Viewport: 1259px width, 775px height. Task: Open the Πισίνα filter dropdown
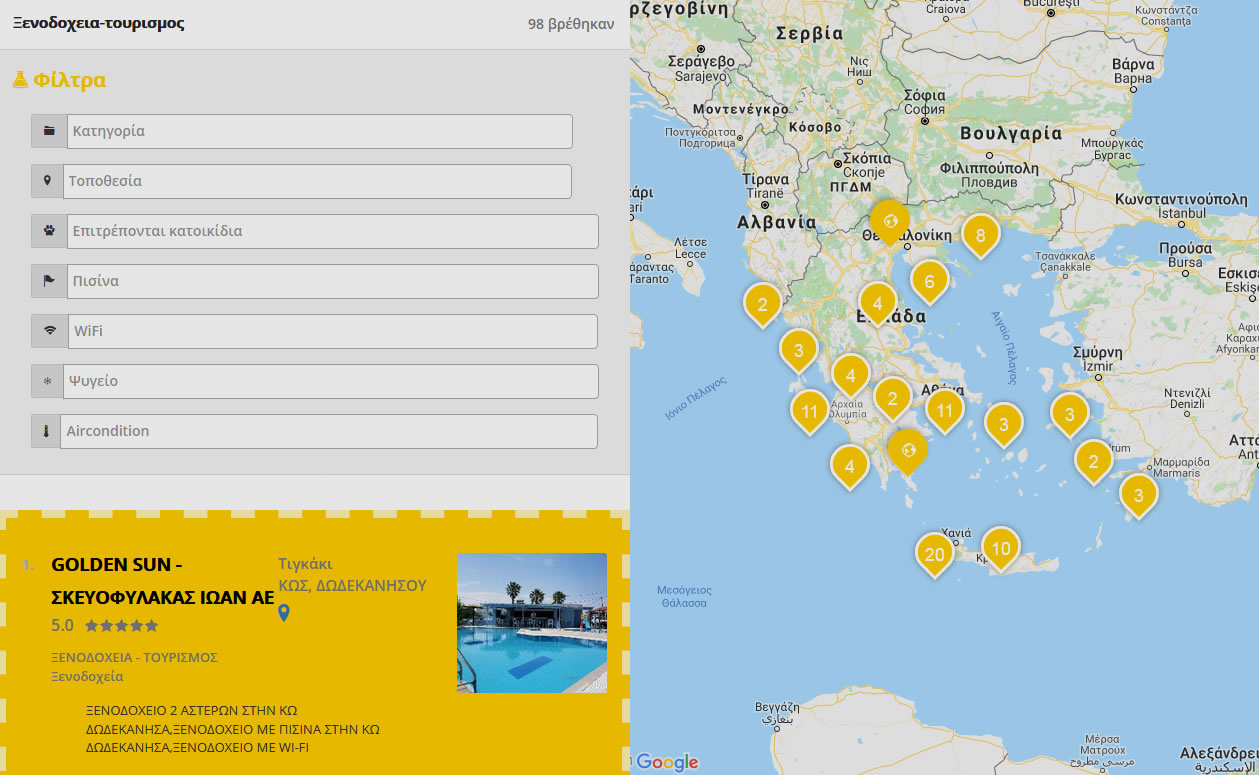point(332,281)
